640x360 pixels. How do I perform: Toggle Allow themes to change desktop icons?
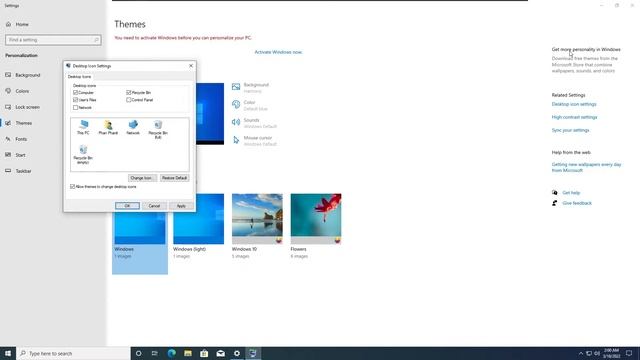point(73,187)
